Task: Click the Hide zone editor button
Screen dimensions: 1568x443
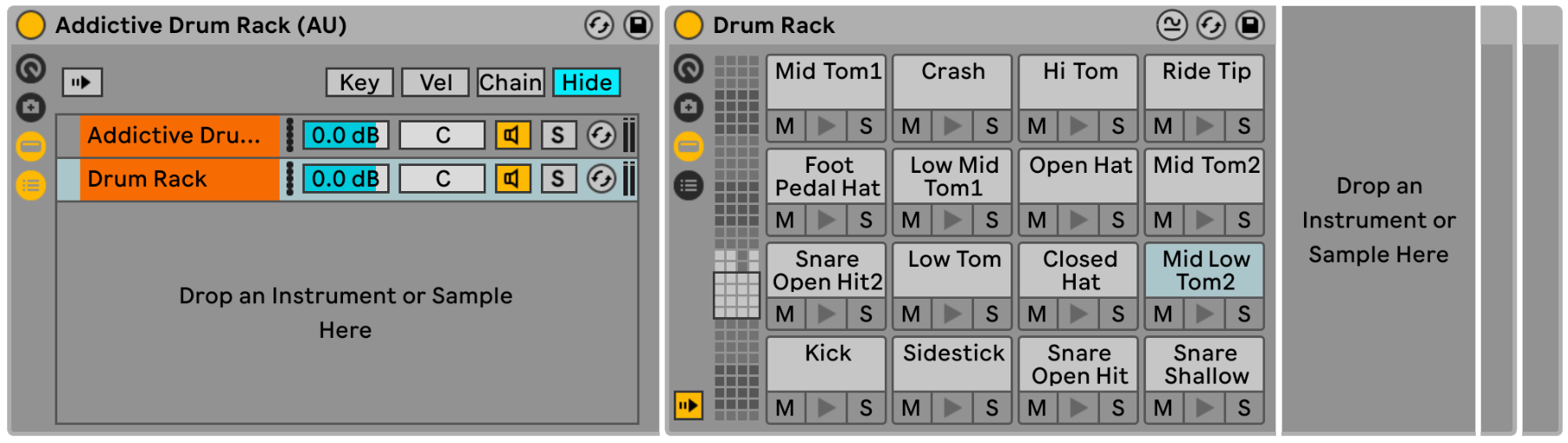Action: [587, 83]
